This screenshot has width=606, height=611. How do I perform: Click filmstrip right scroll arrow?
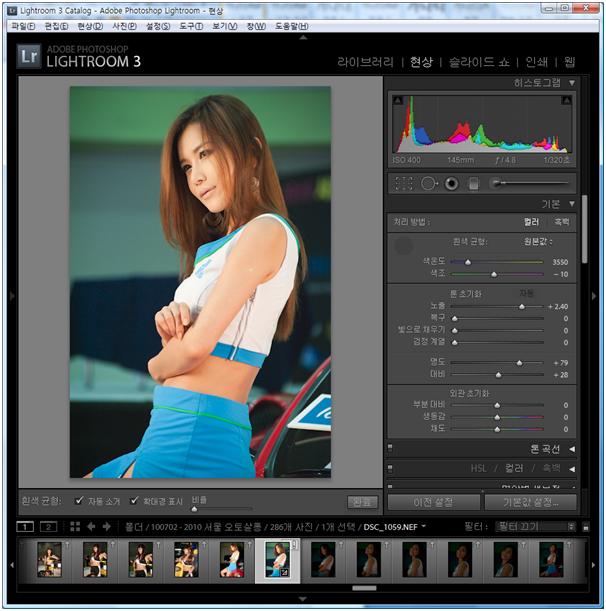tap(594, 564)
